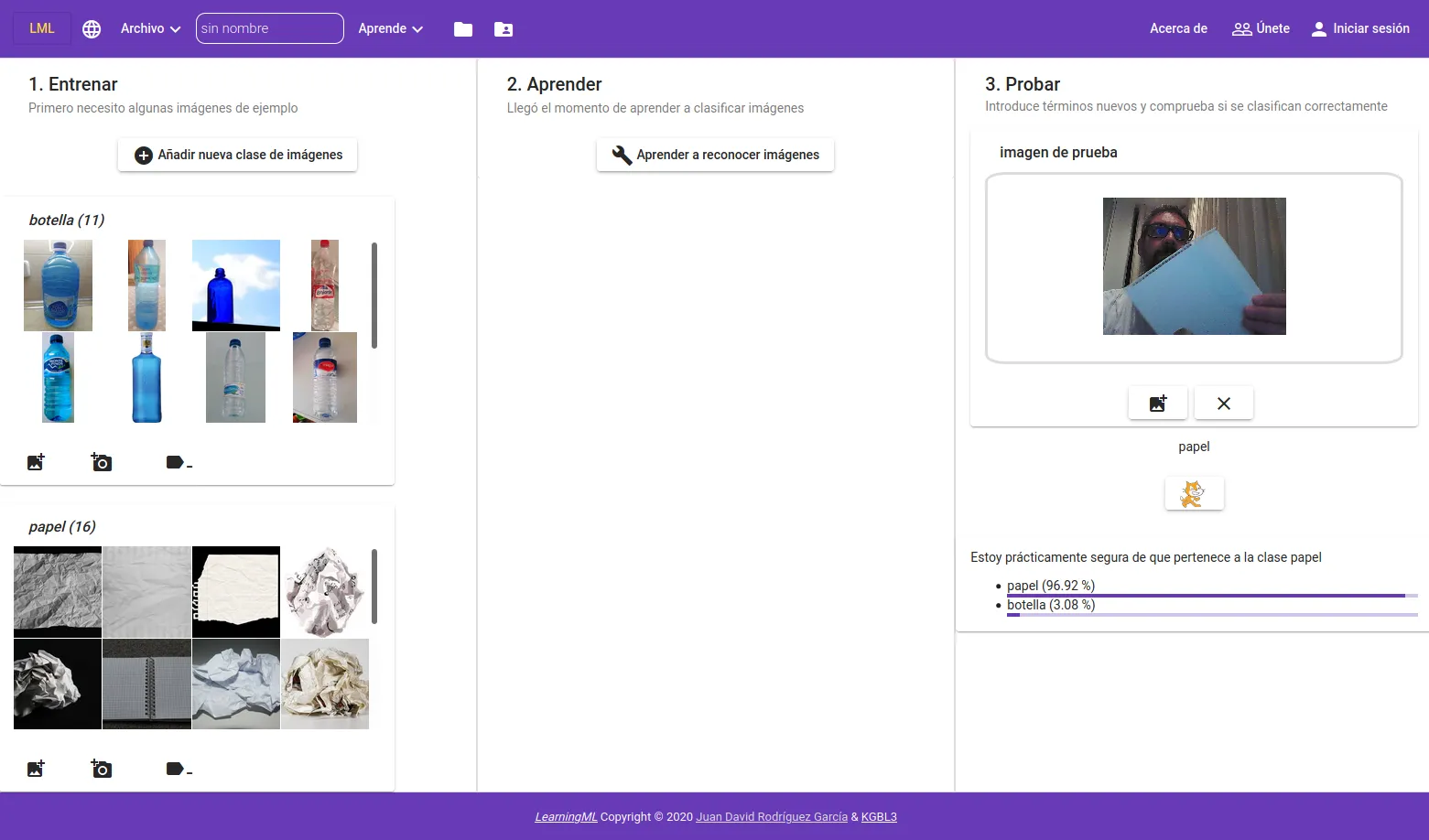Expand the Aprende dropdown
Screen dimensions: 1429x840
click(391, 28)
